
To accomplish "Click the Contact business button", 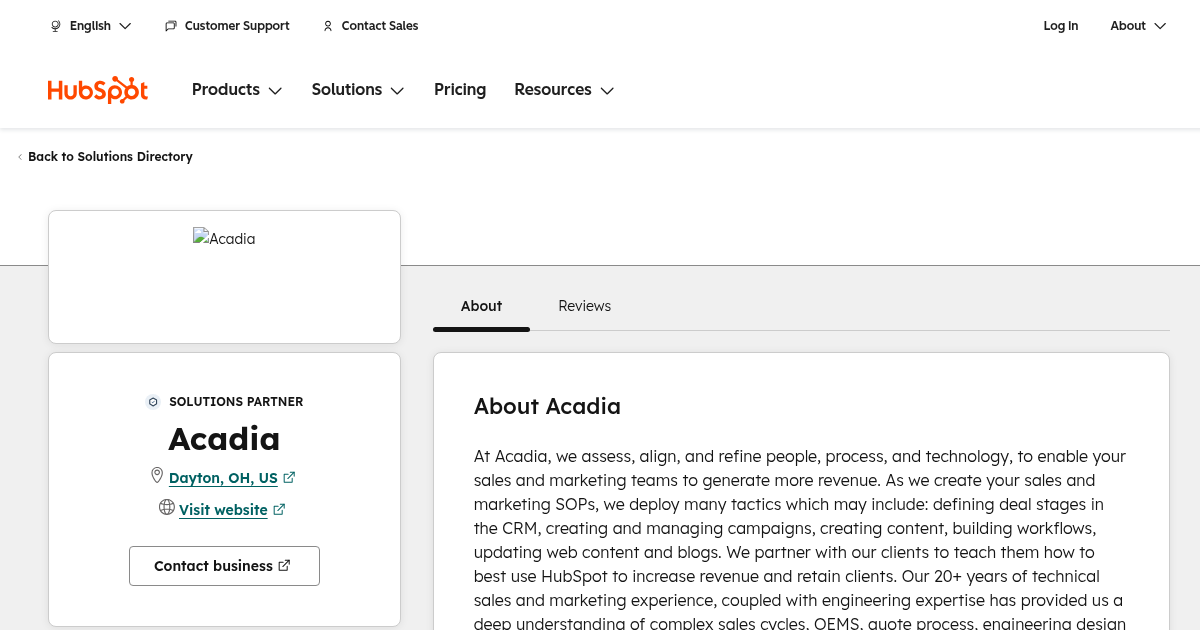I will [x=224, y=566].
